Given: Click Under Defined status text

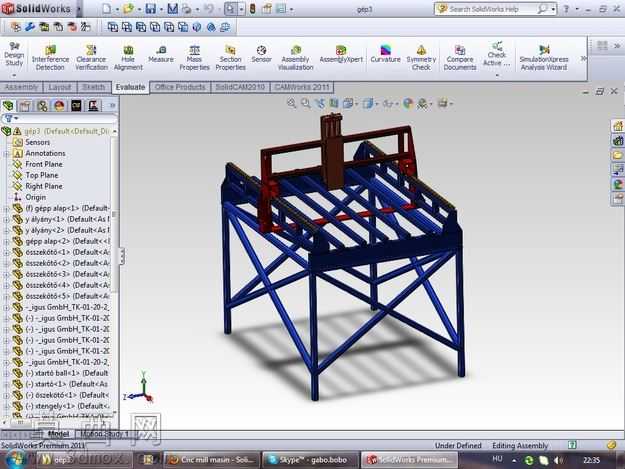Looking at the screenshot, I should coord(458,445).
